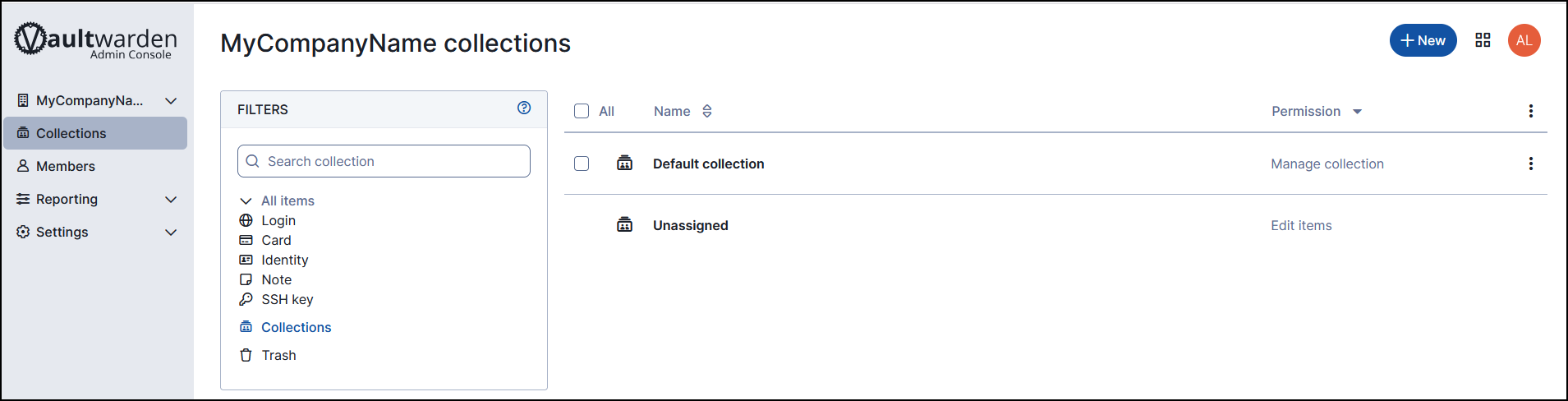Collapse the All items filter tree
Image resolution: width=1568 pixels, height=401 pixels.
point(246,200)
